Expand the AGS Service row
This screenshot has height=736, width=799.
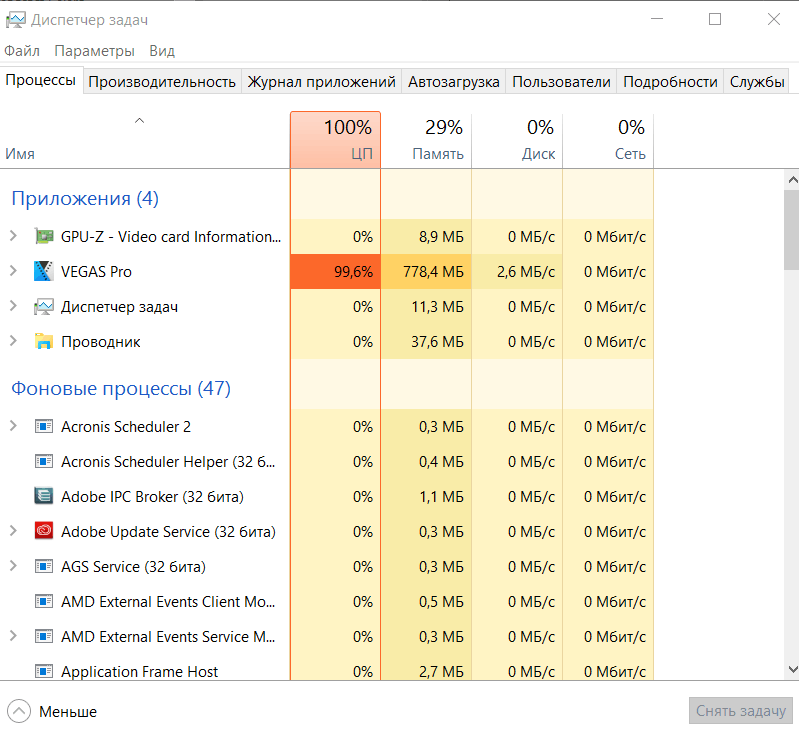(13, 566)
